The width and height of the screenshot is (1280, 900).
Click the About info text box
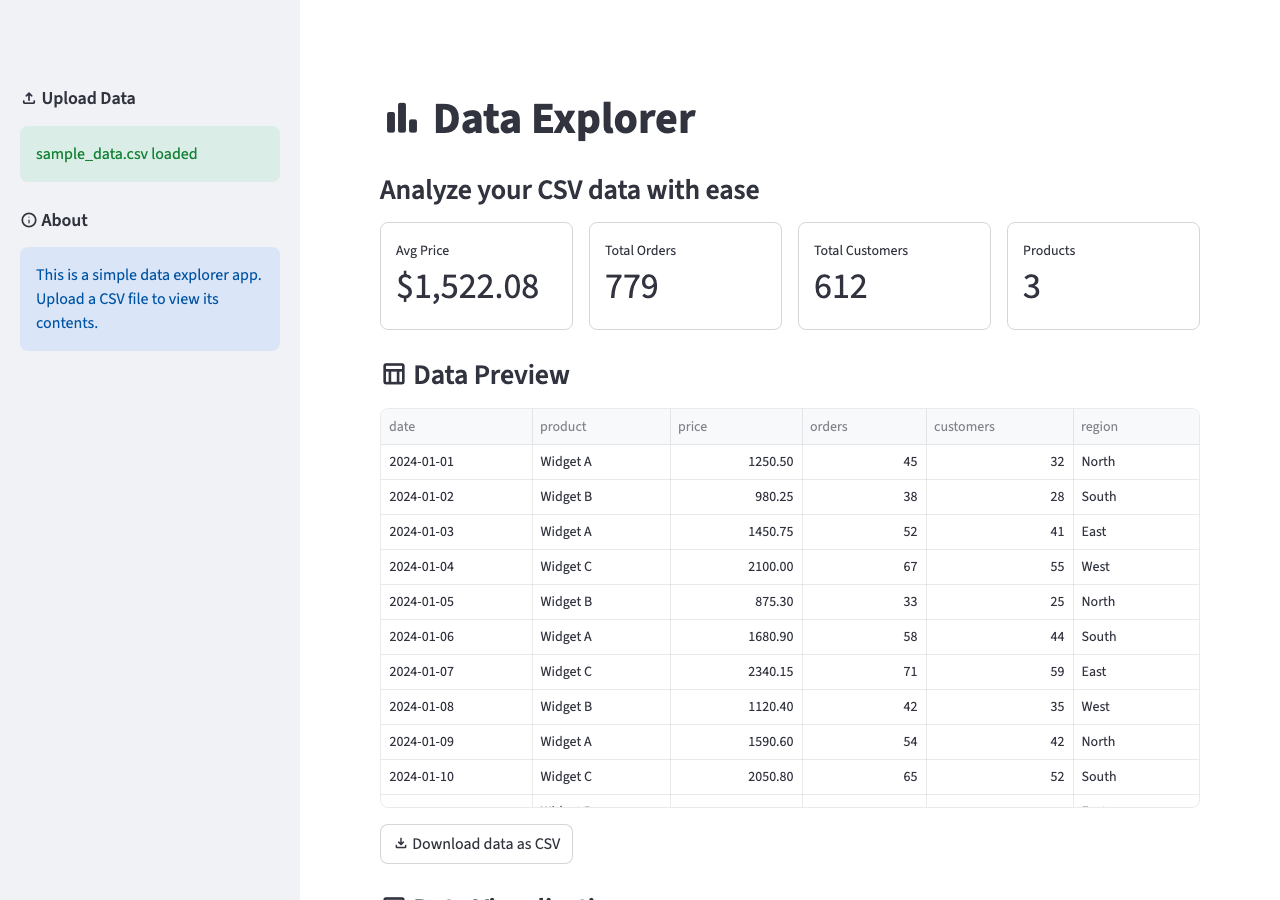pyautogui.click(x=150, y=299)
